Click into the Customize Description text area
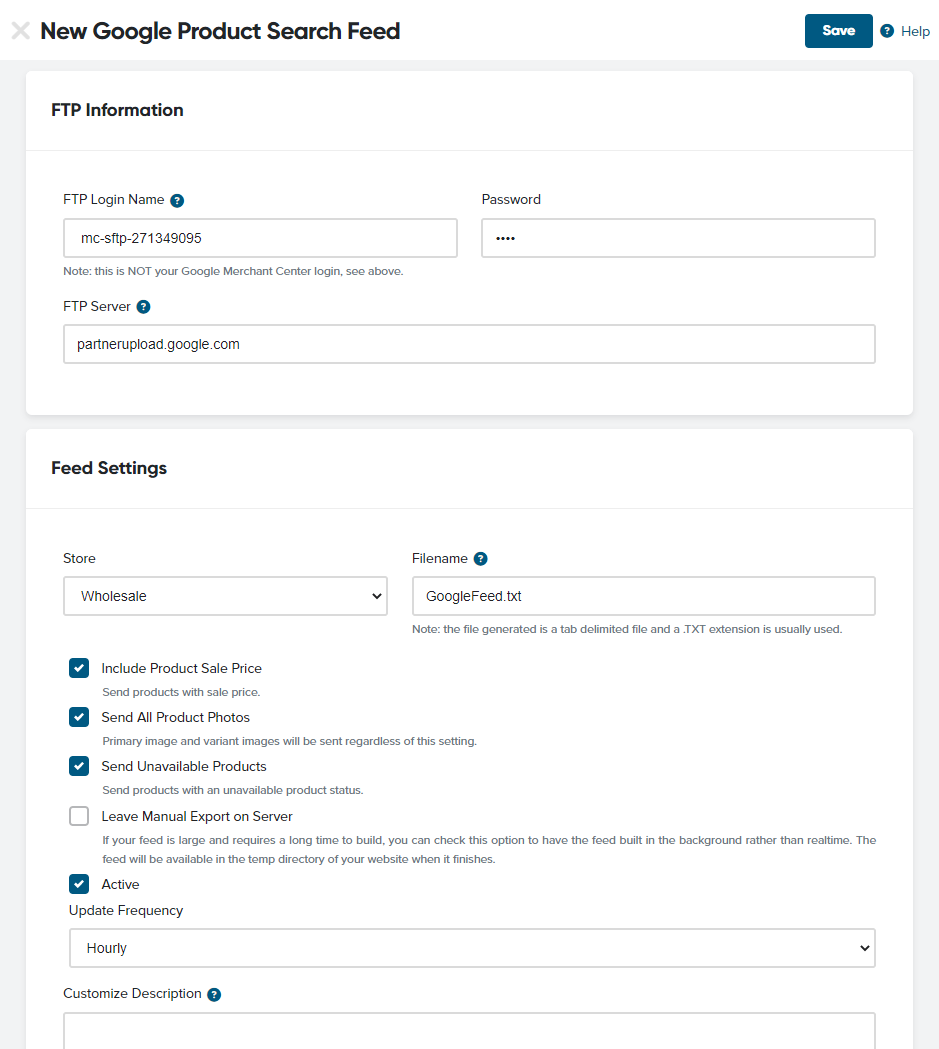 coord(469,1031)
